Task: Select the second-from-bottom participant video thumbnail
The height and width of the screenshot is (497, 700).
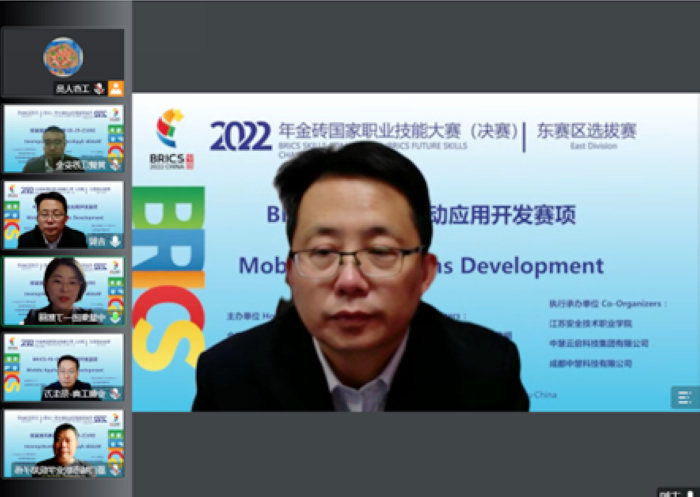Action: 63,366
